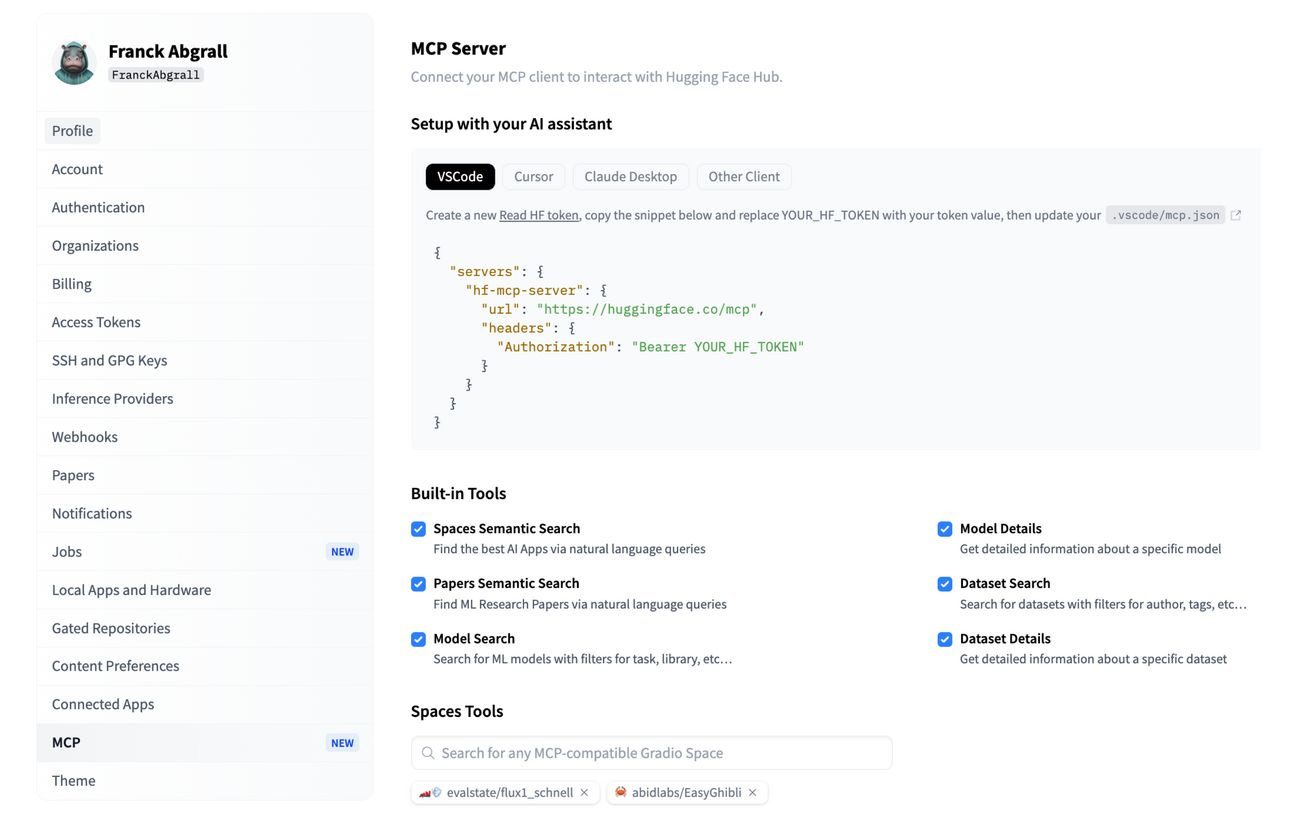The height and width of the screenshot is (831, 1292).
Task: Open SSH and GPG Keys
Action: (205, 360)
